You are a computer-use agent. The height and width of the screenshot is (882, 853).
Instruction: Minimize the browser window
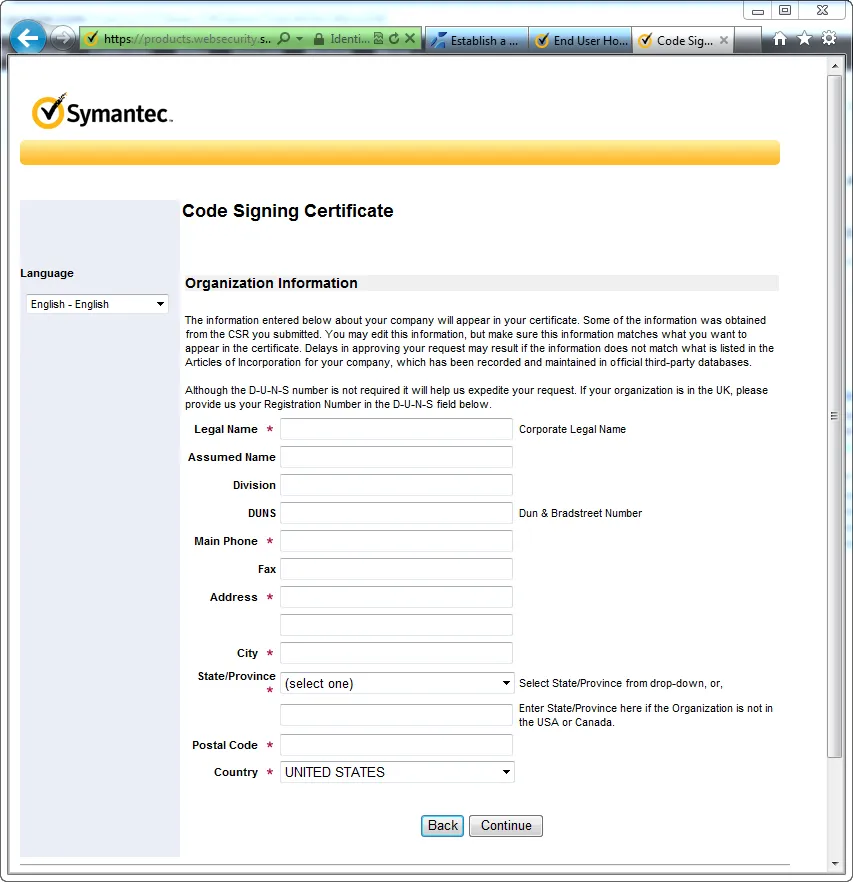[758, 11]
